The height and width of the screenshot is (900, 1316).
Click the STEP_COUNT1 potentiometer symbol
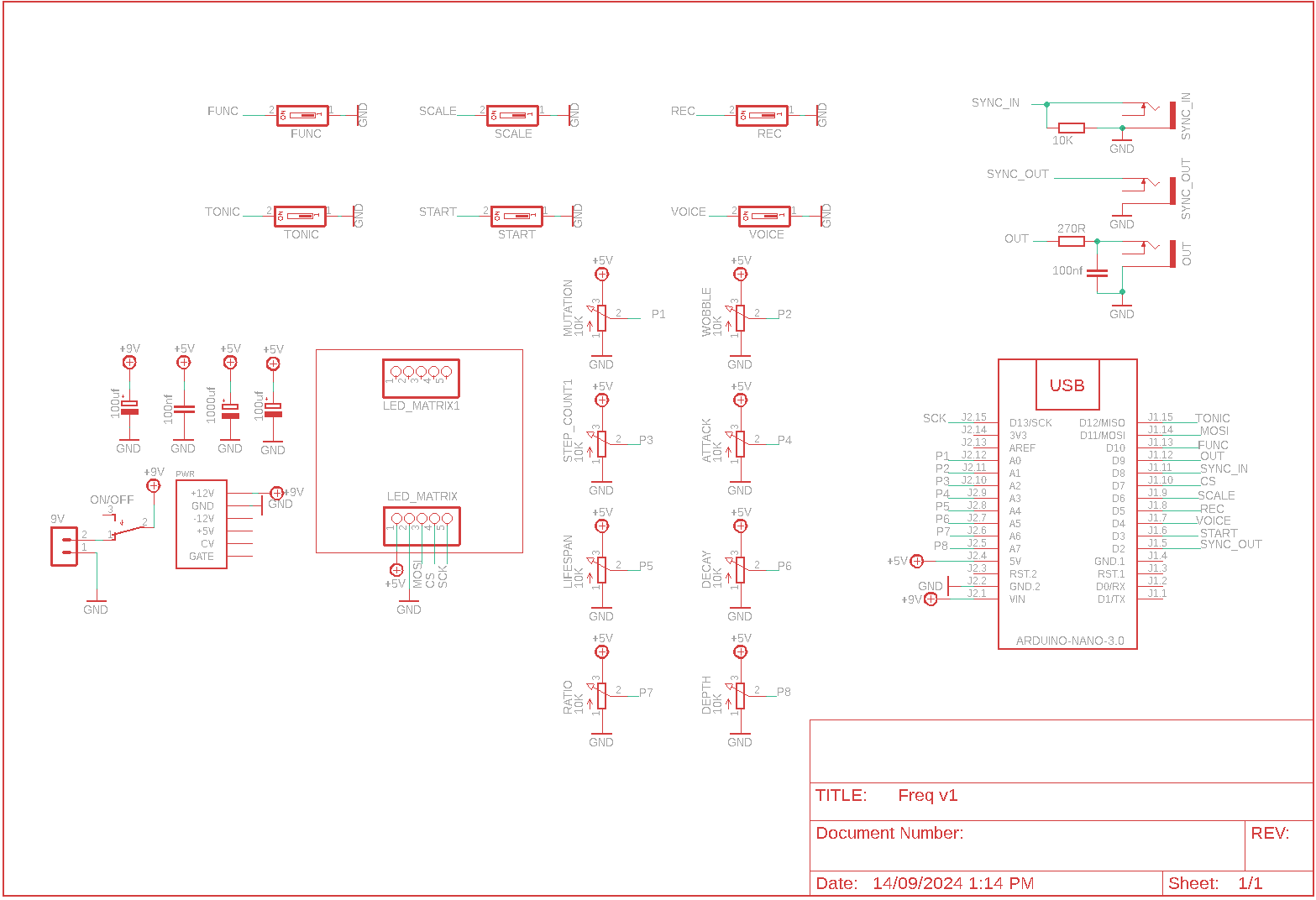point(600,444)
